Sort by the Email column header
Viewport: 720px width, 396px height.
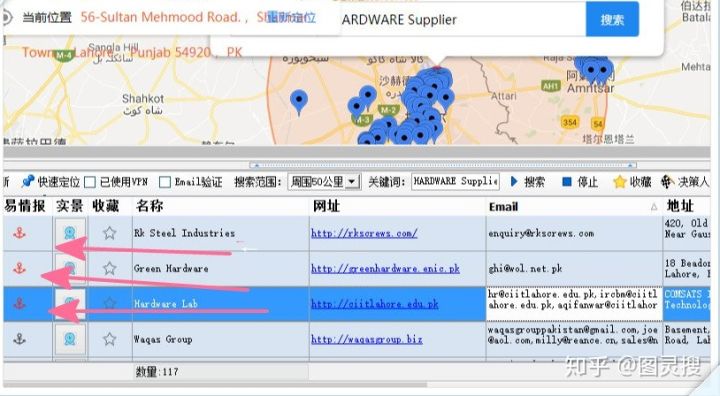coord(574,206)
